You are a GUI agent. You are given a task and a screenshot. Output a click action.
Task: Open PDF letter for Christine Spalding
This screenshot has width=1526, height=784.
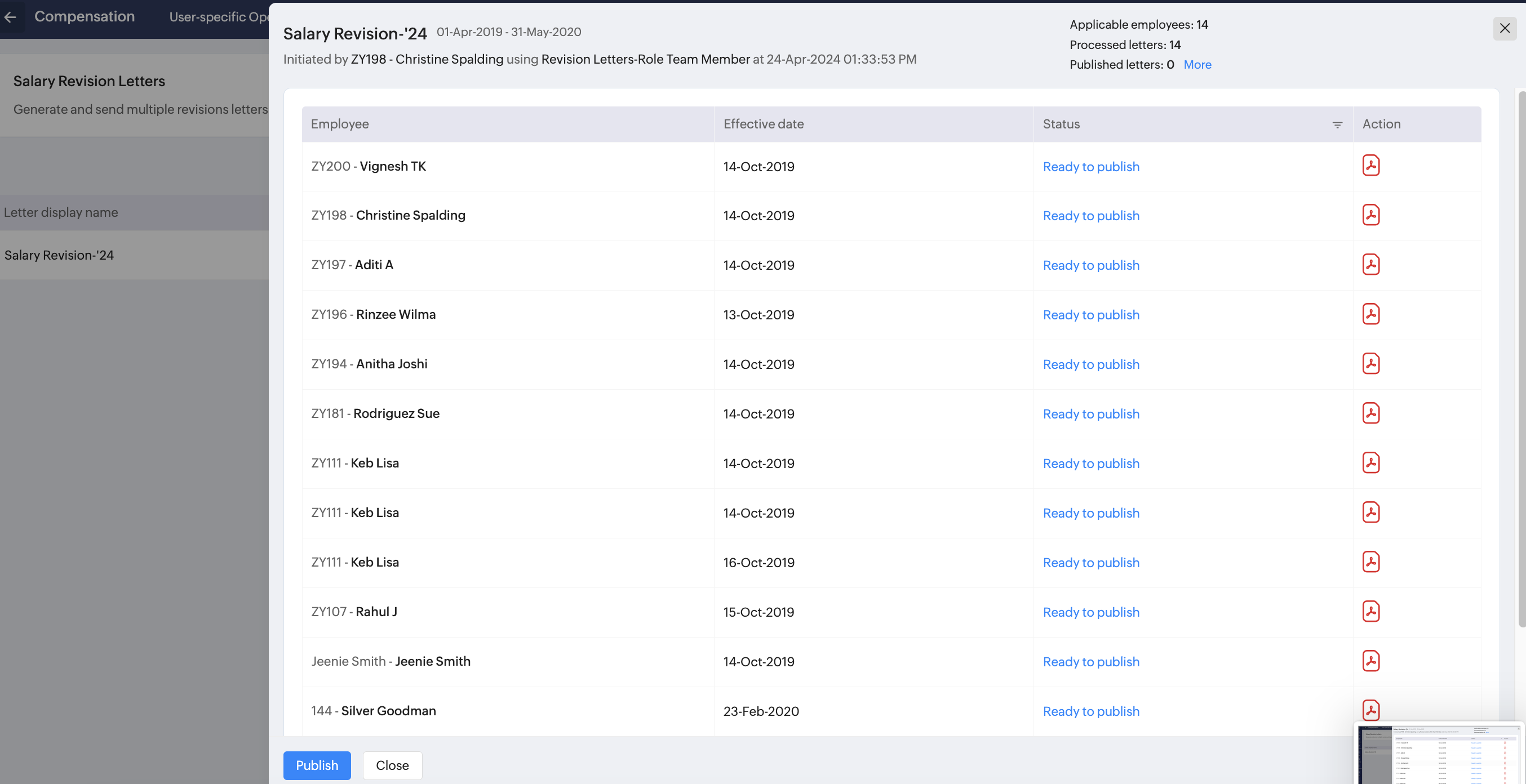(1370, 215)
